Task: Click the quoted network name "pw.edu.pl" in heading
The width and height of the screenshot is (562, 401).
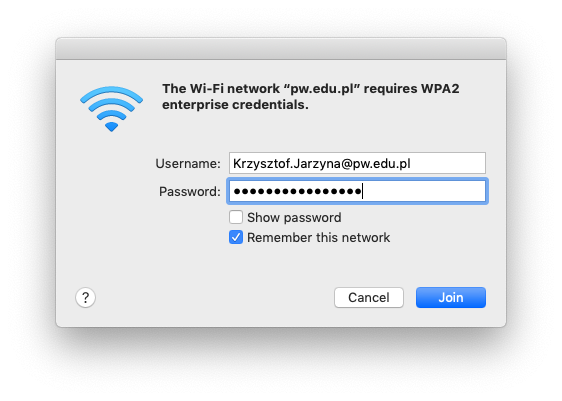Action: (322, 89)
